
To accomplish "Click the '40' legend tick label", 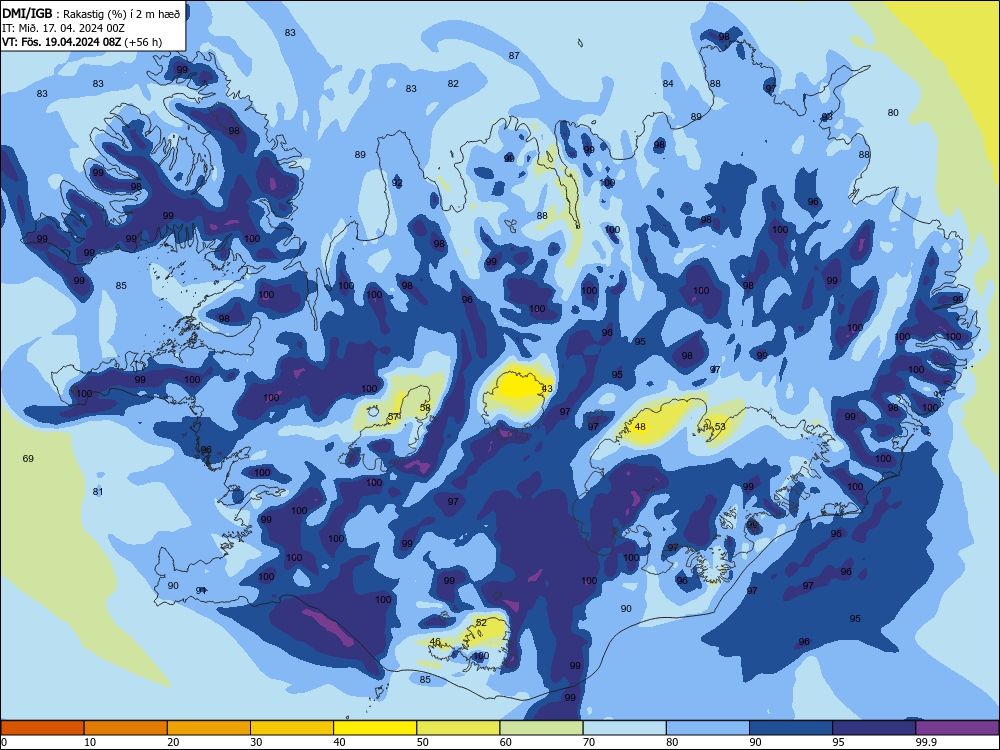I will (x=339, y=742).
